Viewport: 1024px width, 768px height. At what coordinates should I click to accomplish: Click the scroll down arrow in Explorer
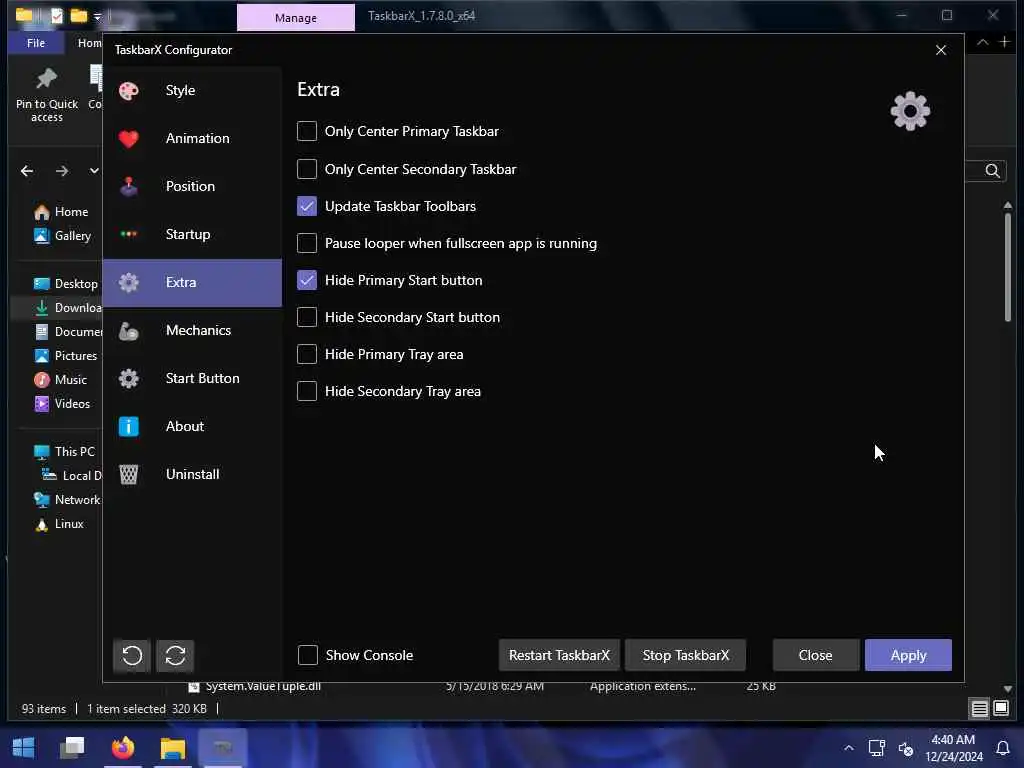pos(1008,689)
